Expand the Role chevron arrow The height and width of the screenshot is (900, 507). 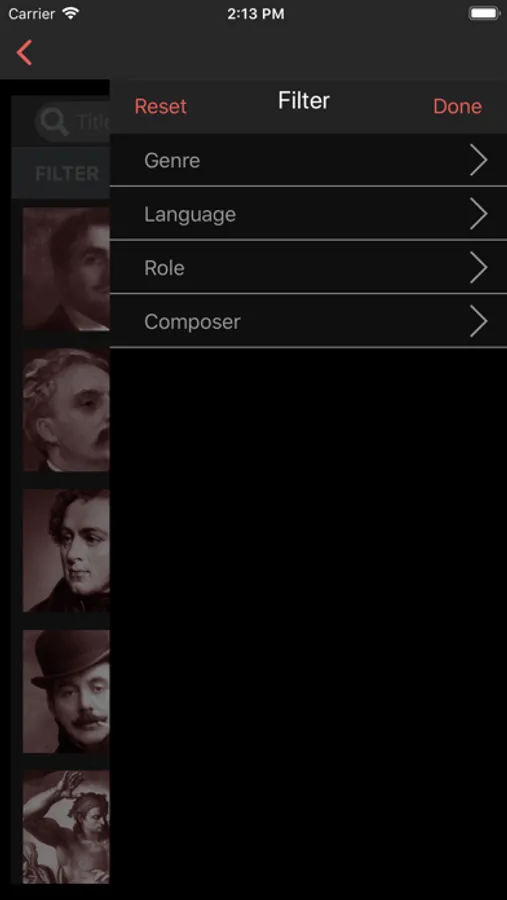478,267
